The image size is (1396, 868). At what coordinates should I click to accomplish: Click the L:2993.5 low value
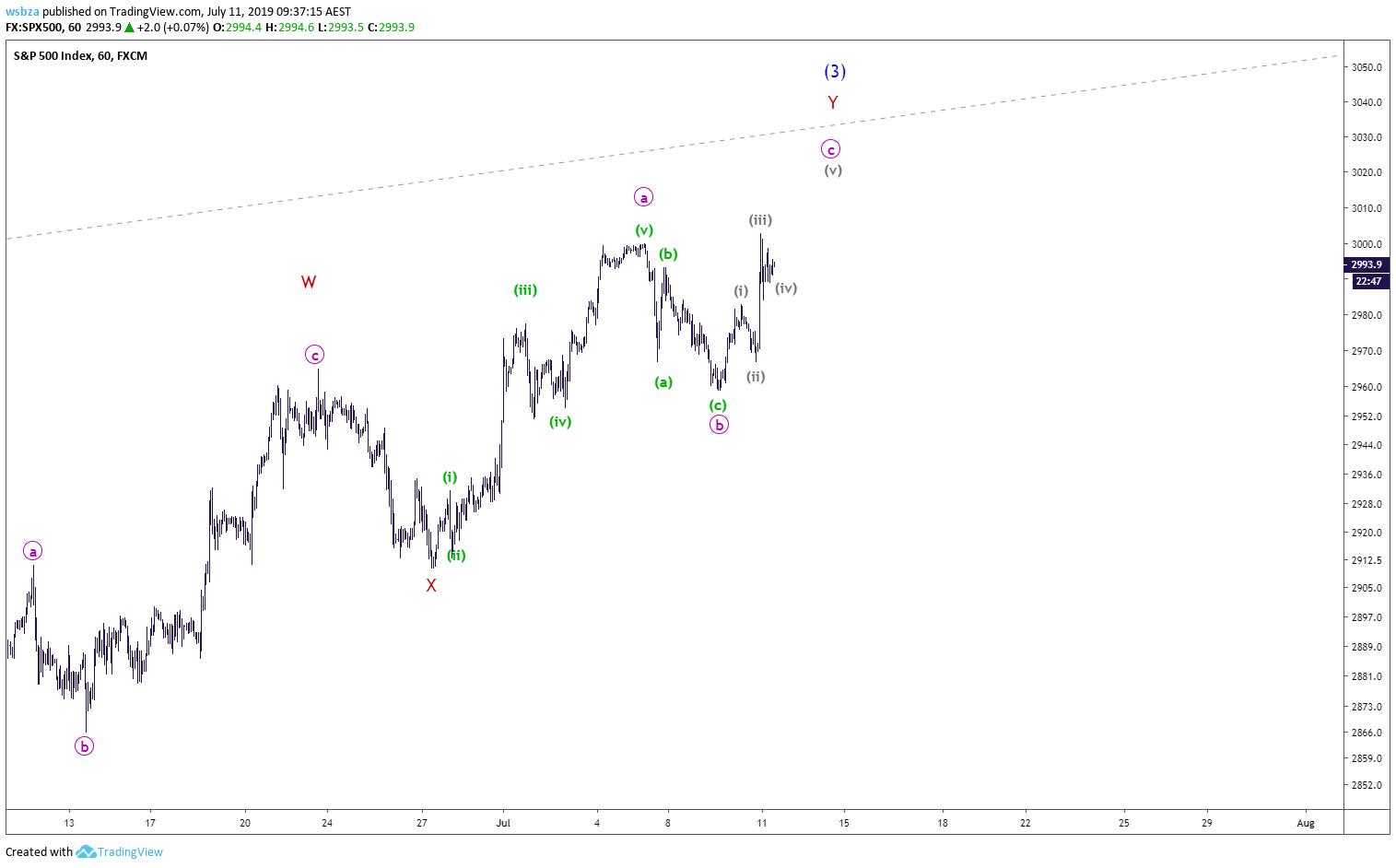coord(341,28)
